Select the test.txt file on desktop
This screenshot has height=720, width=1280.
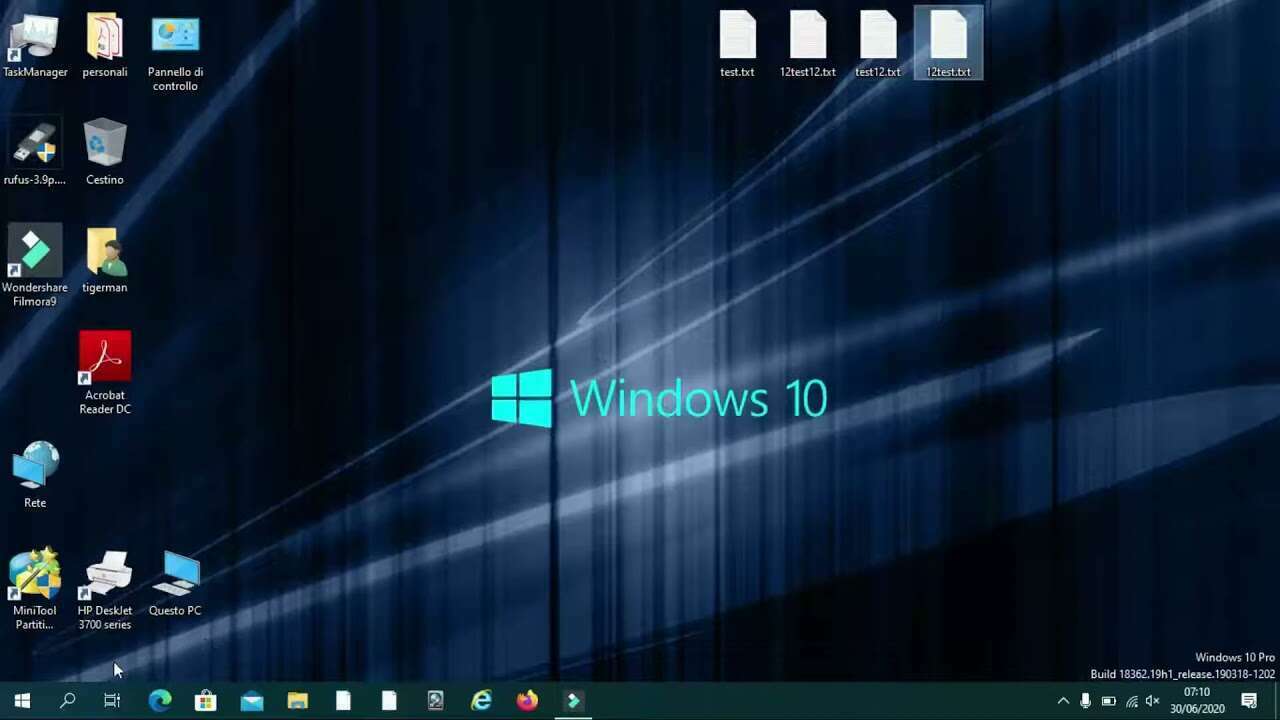pyautogui.click(x=738, y=45)
